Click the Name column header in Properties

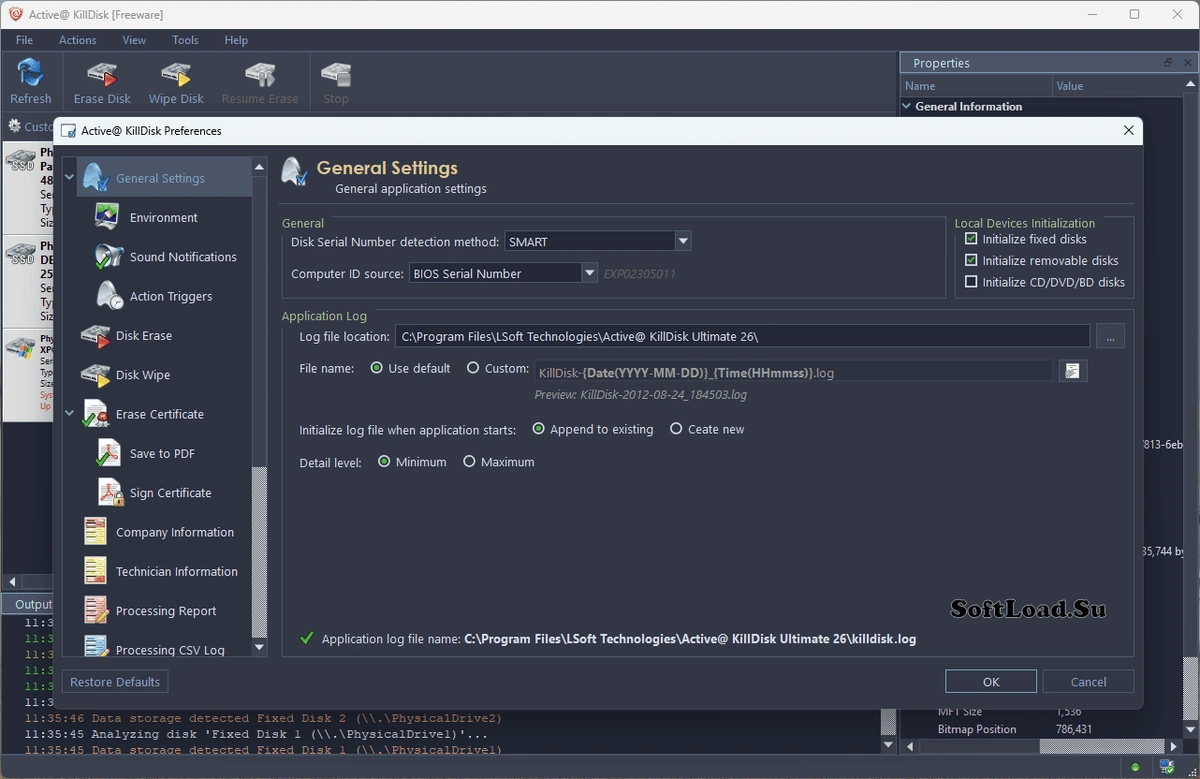coord(975,86)
